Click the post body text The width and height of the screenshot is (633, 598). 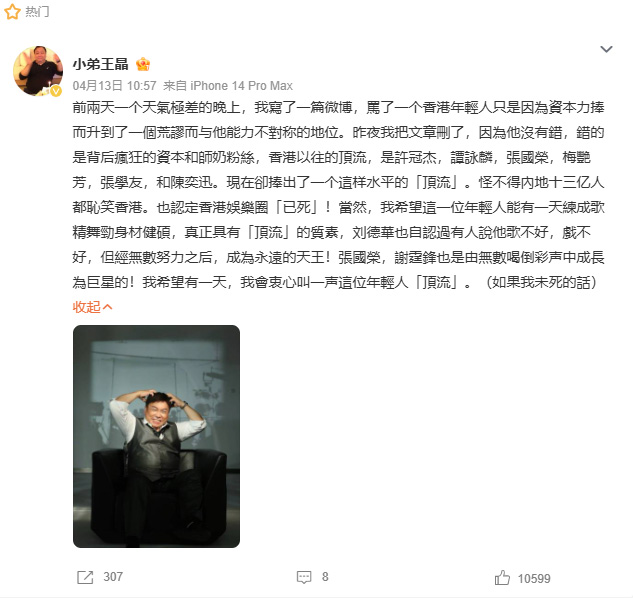[338, 195]
